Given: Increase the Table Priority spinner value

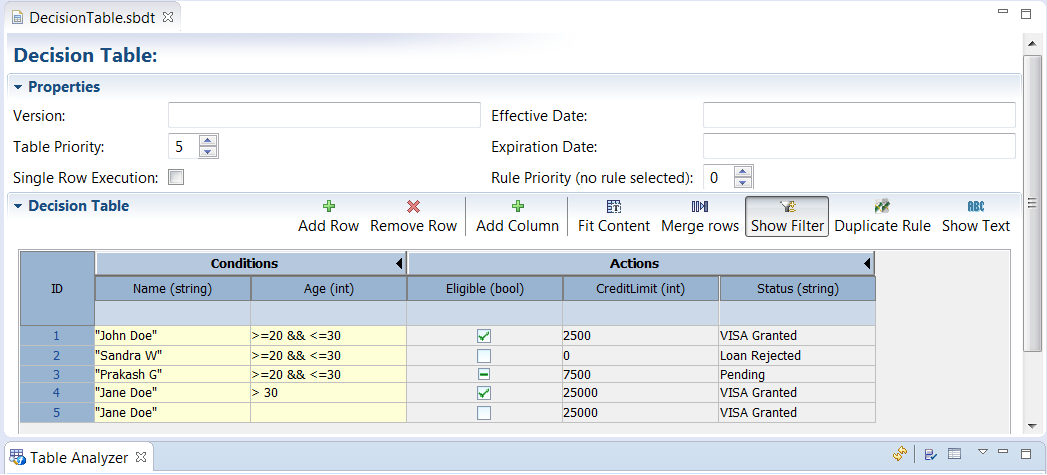Looking at the screenshot, I should (207, 141).
